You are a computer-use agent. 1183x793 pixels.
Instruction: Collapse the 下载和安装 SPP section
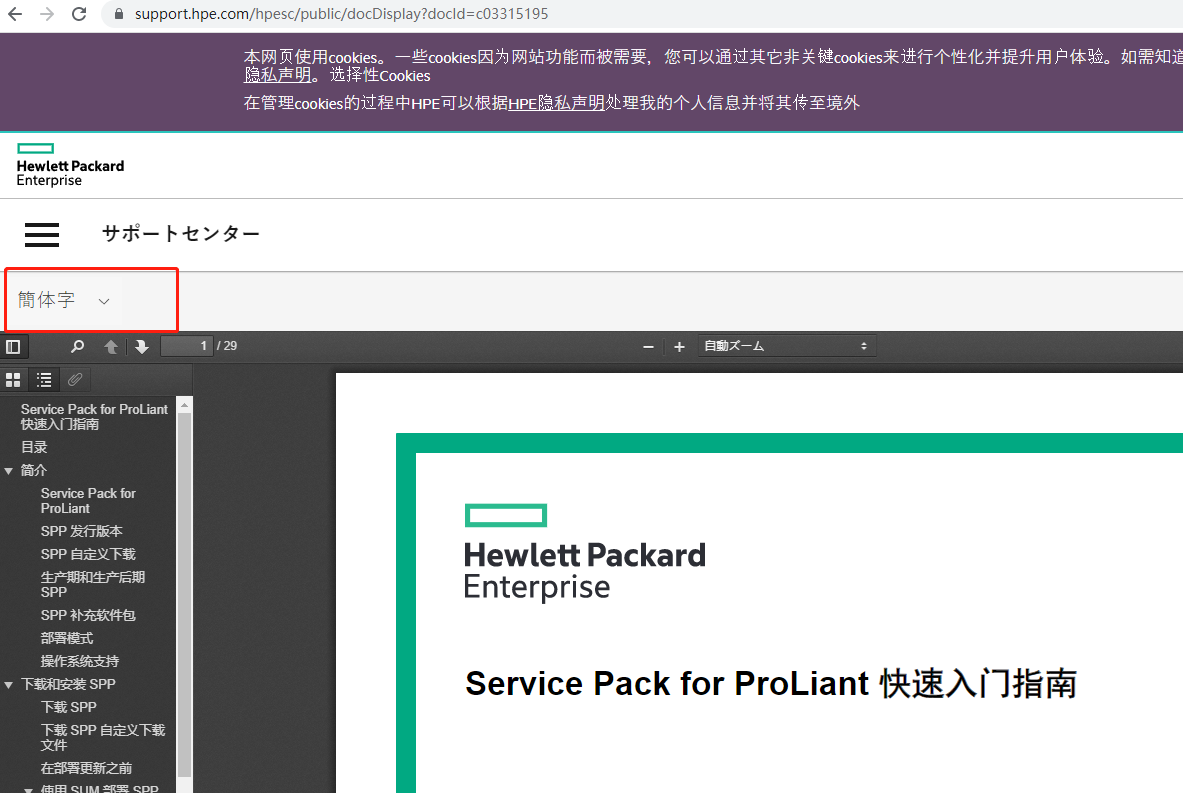point(9,685)
